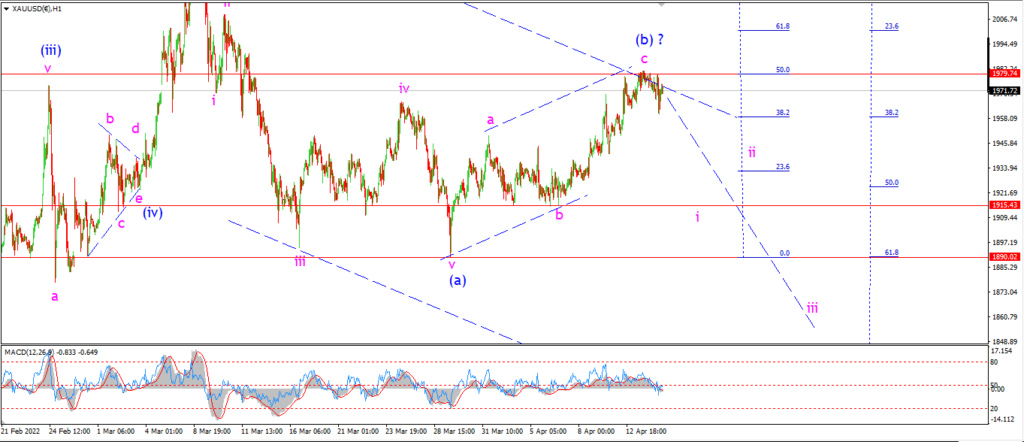Select the blue (a) wave label
This screenshot has width=1024, height=442.
pos(457,281)
